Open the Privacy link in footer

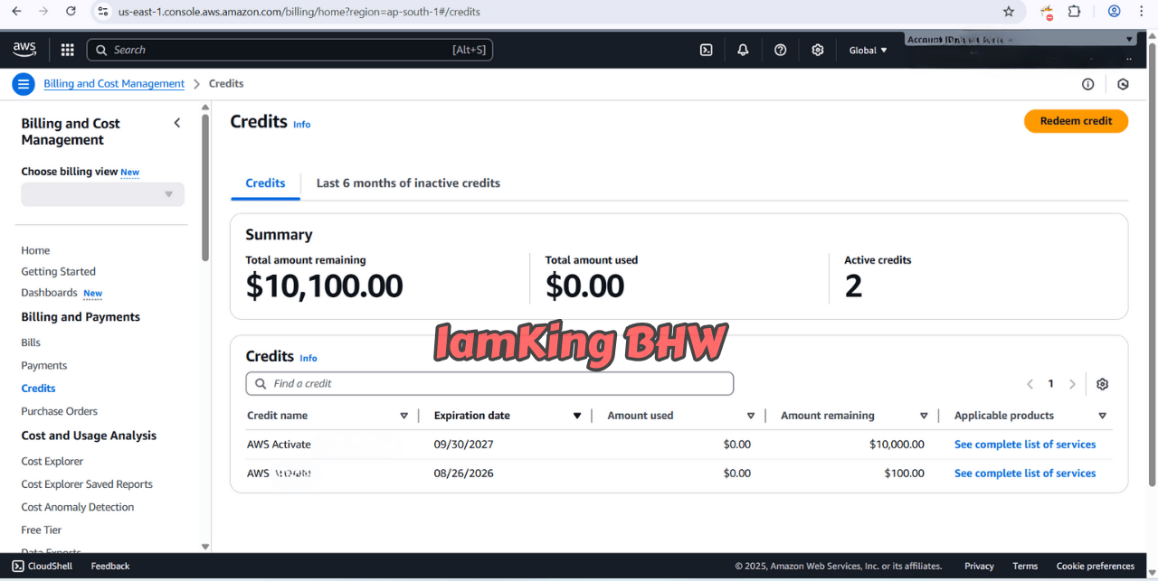coord(979,566)
